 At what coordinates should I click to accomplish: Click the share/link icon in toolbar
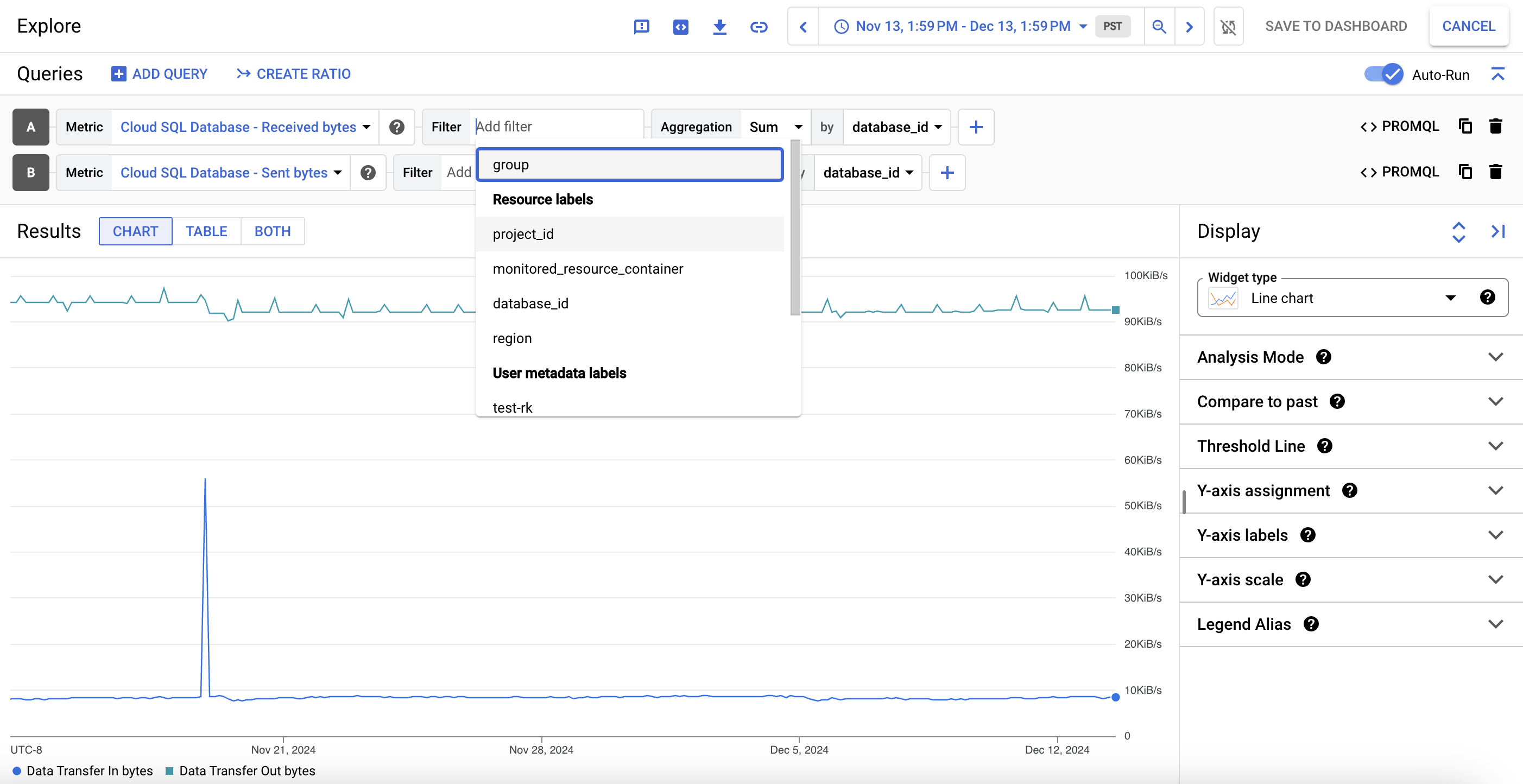[759, 25]
